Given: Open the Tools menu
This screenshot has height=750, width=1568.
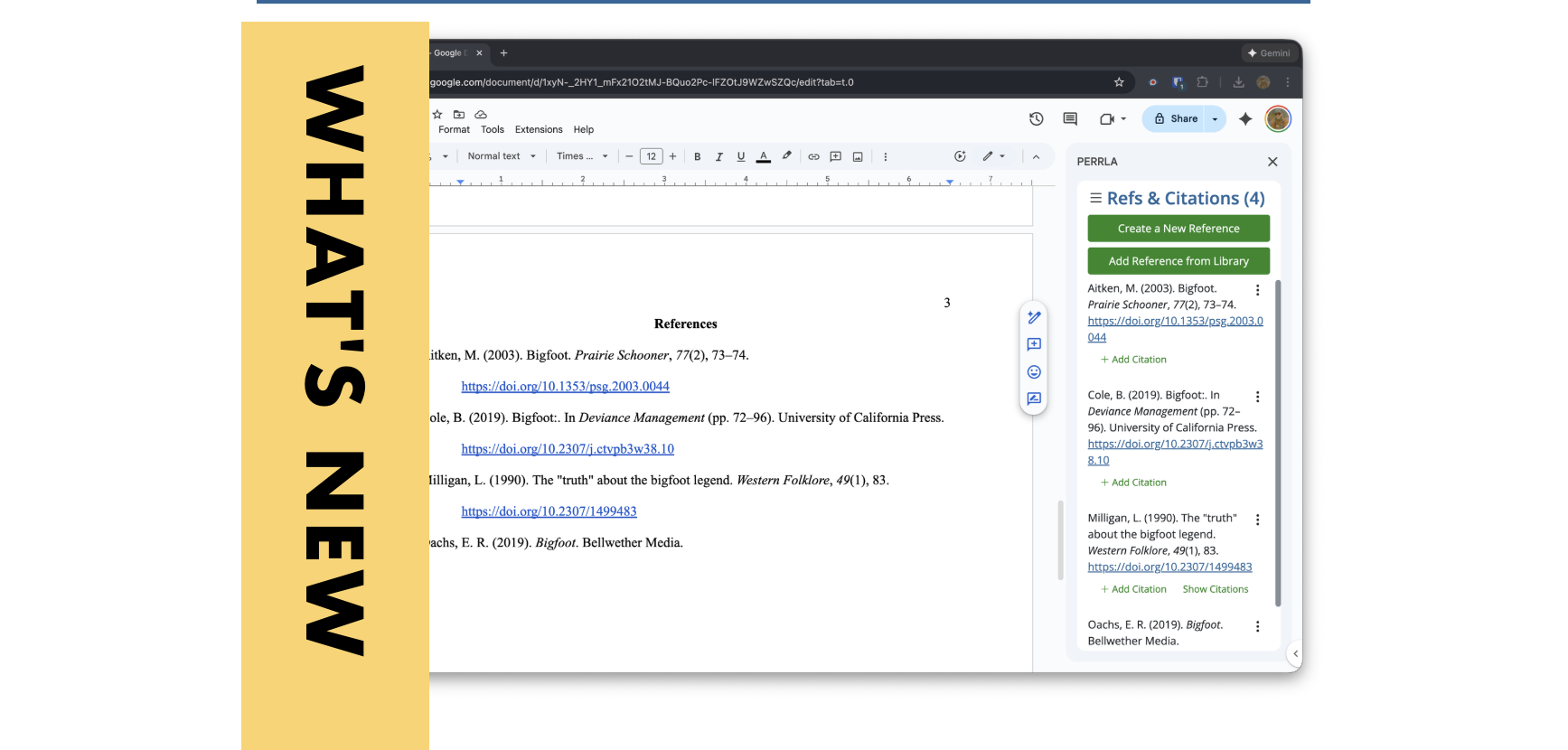Looking at the screenshot, I should click(493, 130).
